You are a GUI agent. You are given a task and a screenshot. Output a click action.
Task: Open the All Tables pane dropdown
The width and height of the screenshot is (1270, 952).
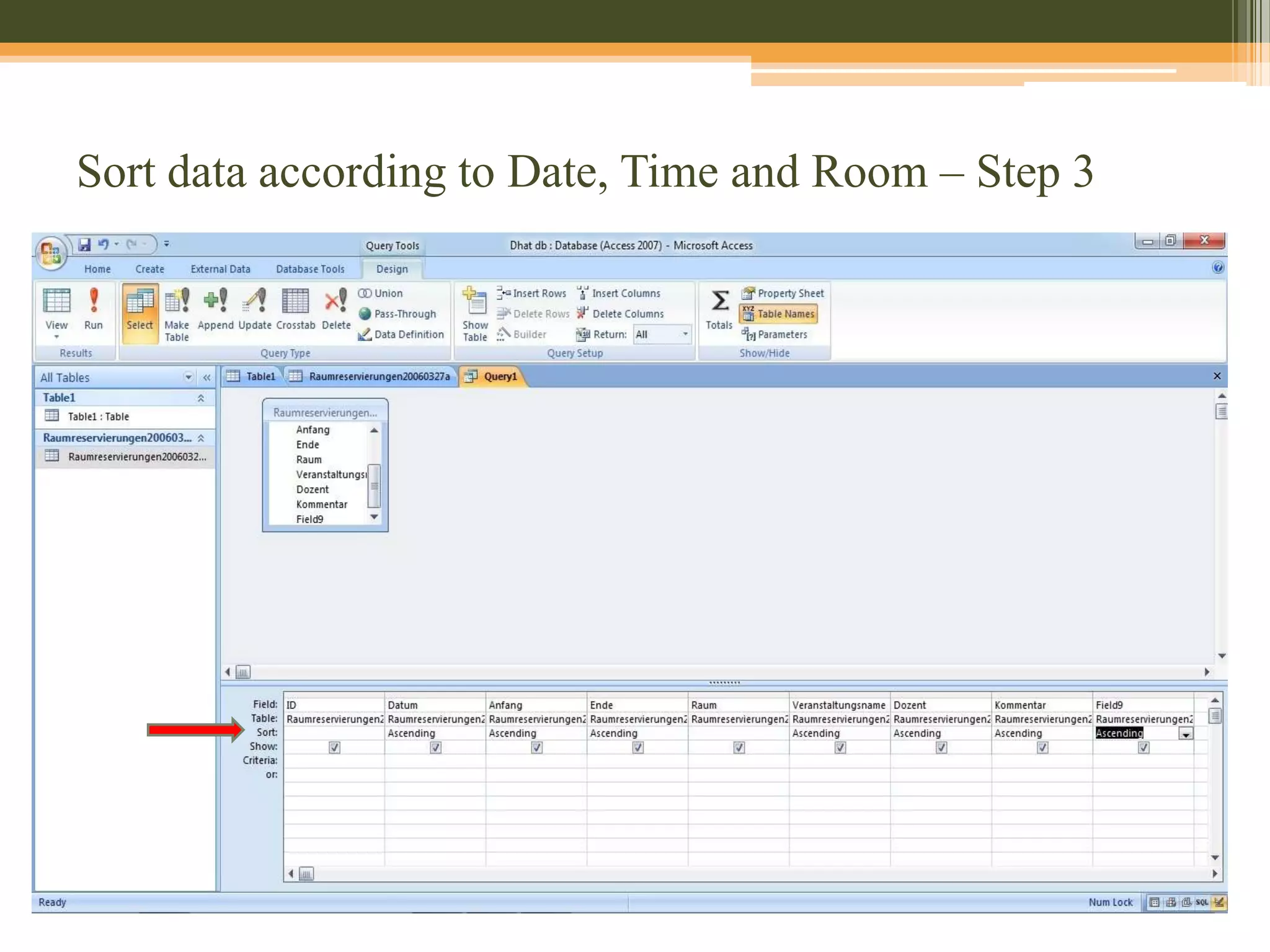point(188,377)
